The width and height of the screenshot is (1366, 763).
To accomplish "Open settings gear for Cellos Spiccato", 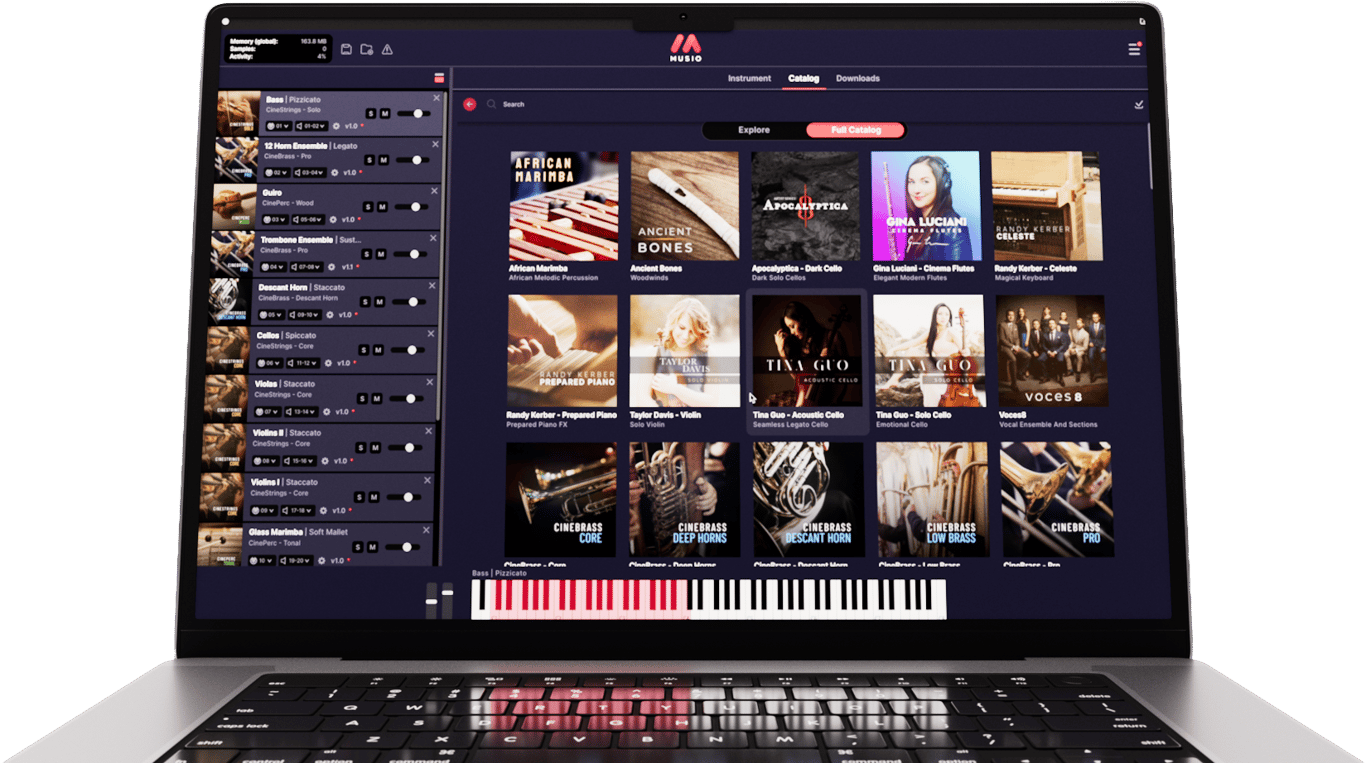I will [327, 363].
